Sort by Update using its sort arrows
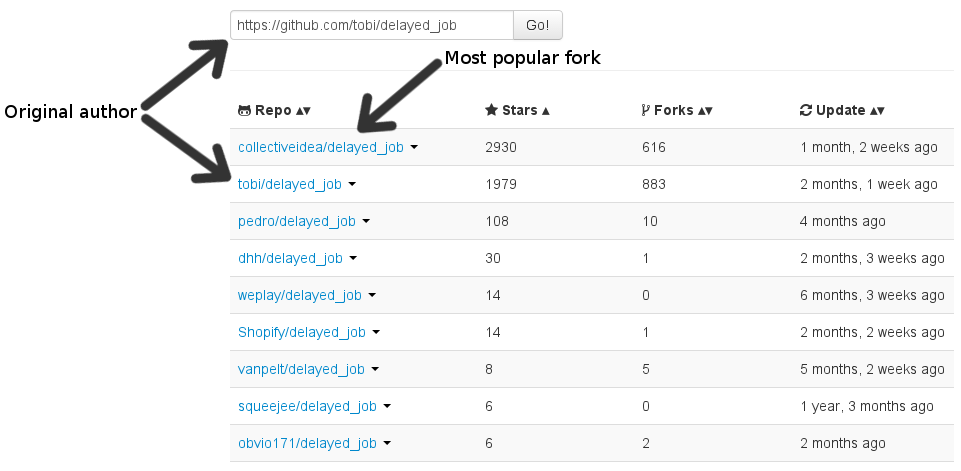 pyautogui.click(x=877, y=111)
